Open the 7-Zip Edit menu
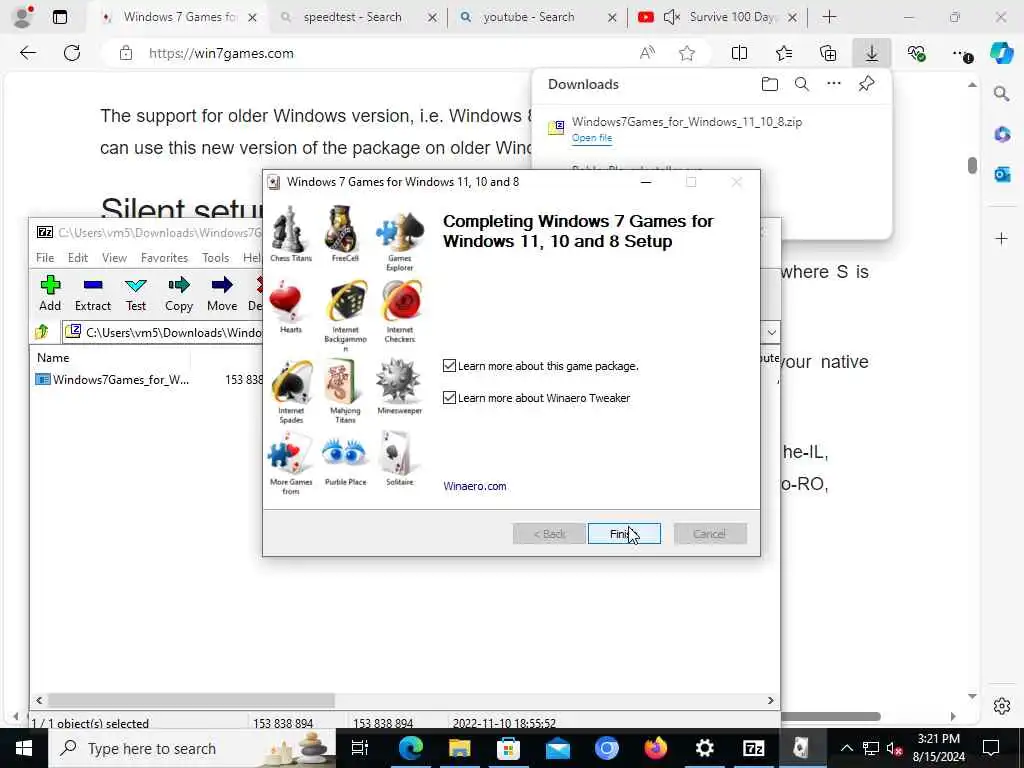This screenshot has width=1024, height=768. [x=78, y=258]
